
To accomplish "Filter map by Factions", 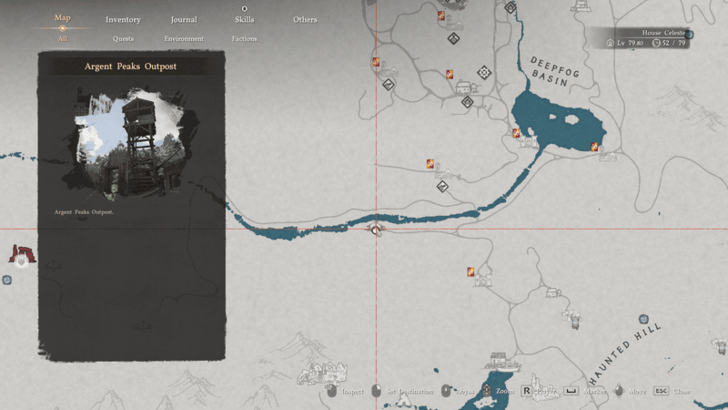I will pos(244,39).
